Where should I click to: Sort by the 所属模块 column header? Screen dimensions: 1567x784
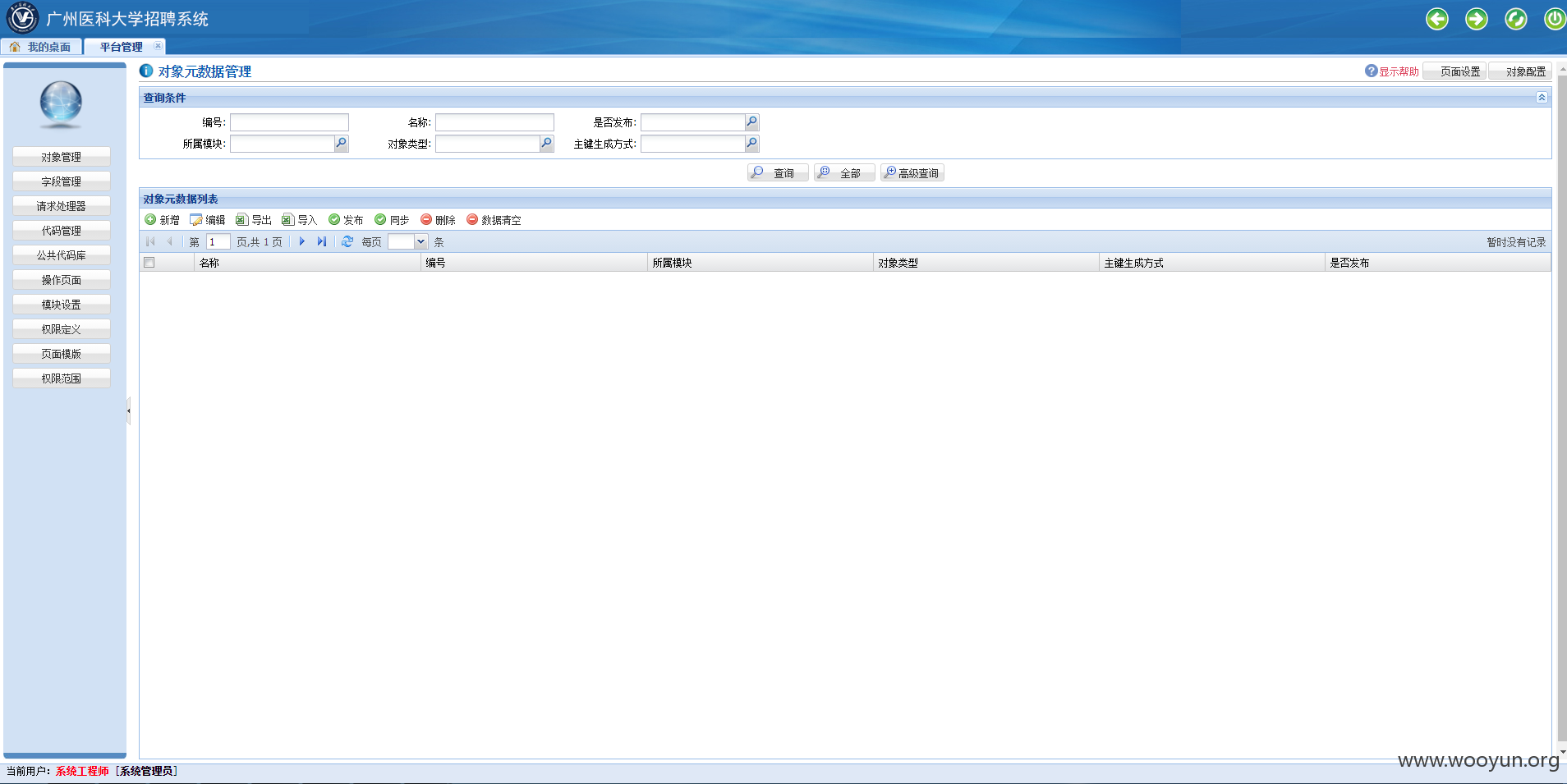pos(760,263)
